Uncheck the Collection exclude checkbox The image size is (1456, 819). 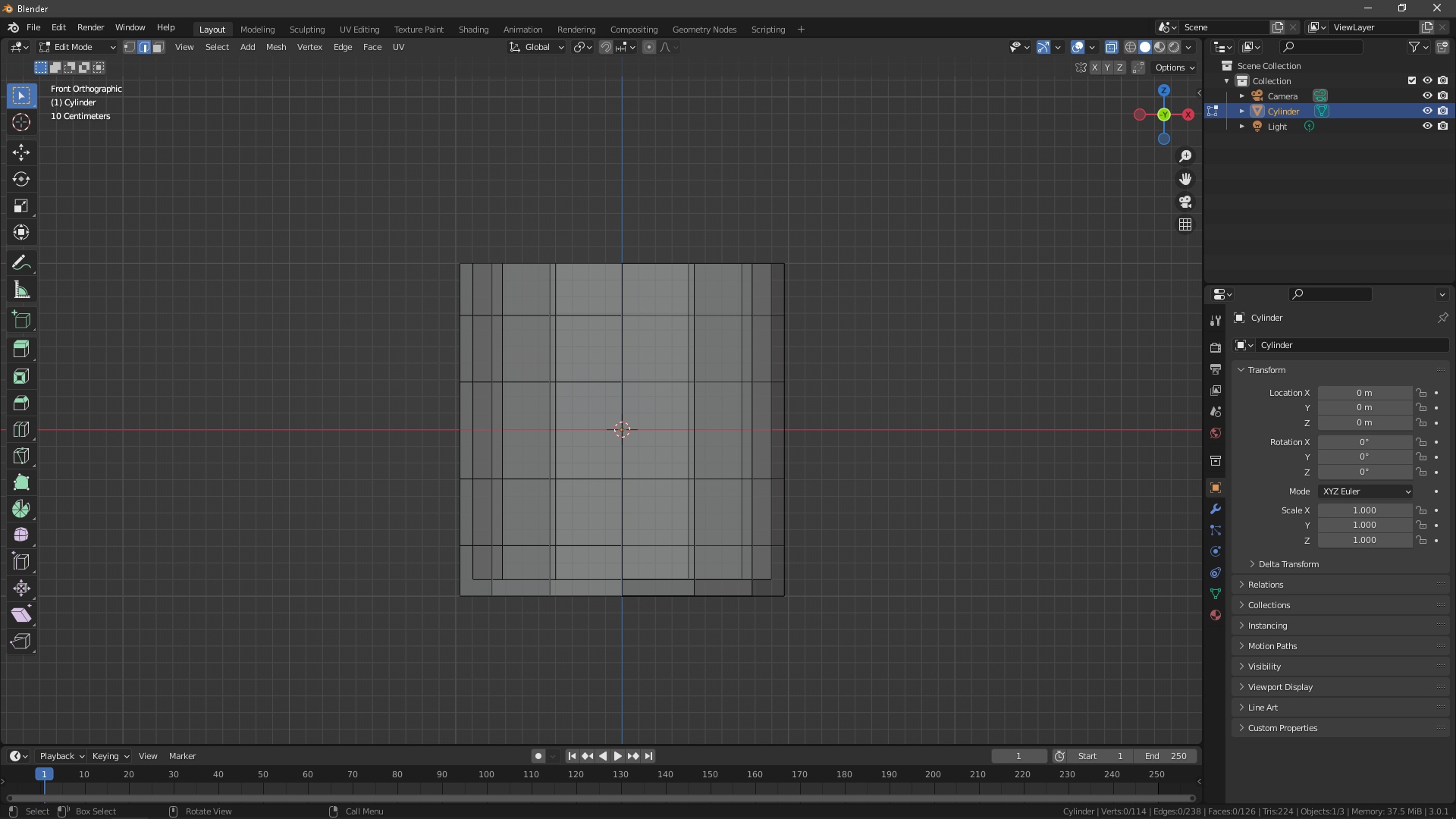coord(1411,80)
